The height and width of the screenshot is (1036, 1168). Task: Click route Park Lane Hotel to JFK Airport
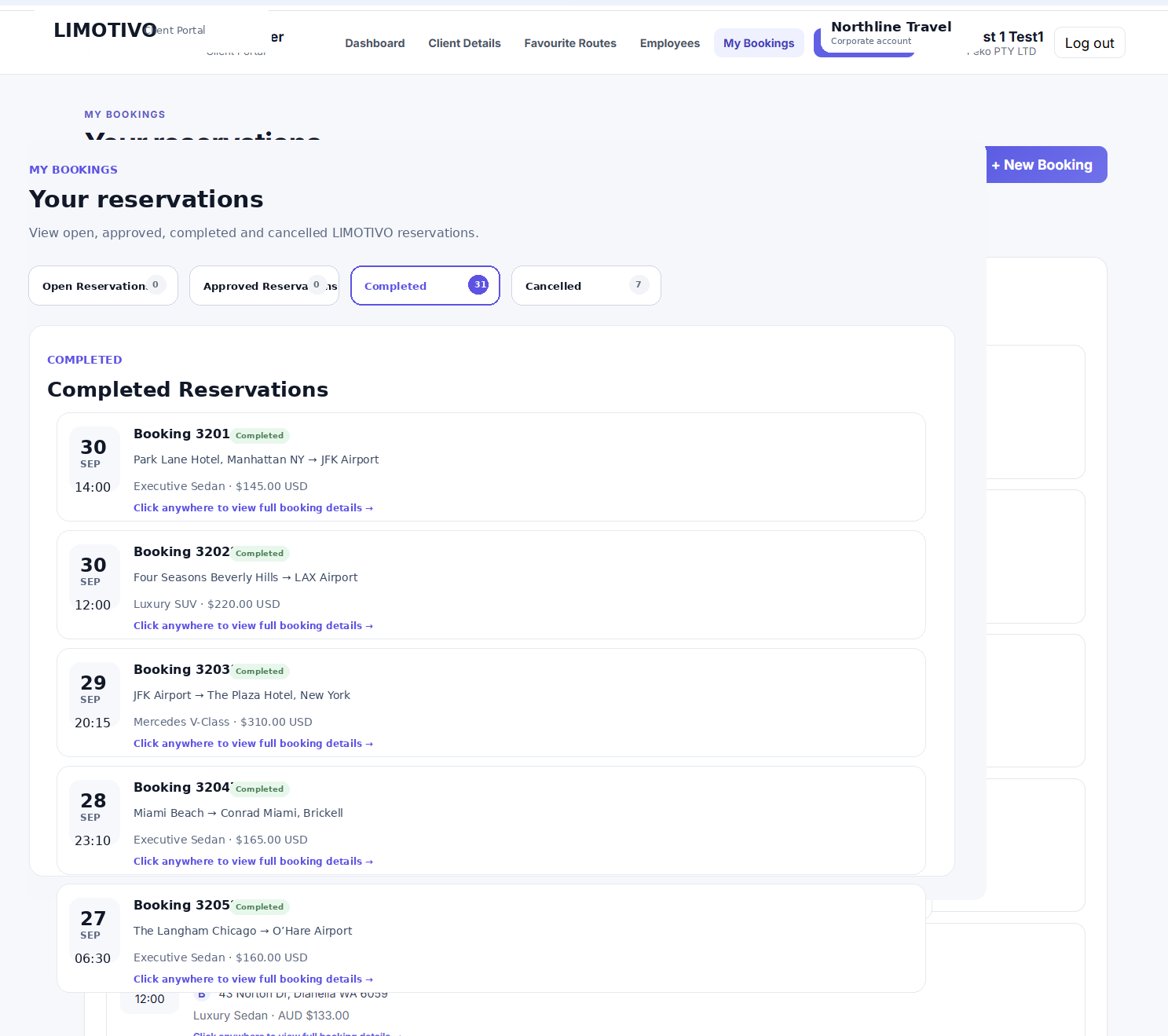point(256,459)
